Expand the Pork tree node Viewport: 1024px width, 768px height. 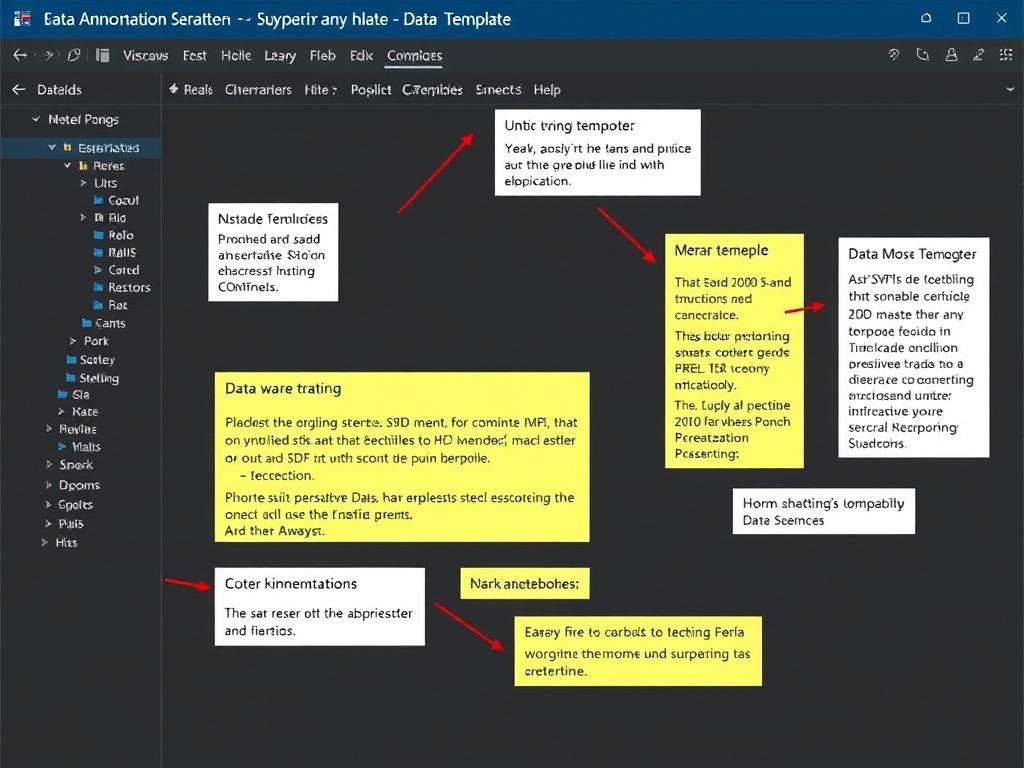(71, 341)
